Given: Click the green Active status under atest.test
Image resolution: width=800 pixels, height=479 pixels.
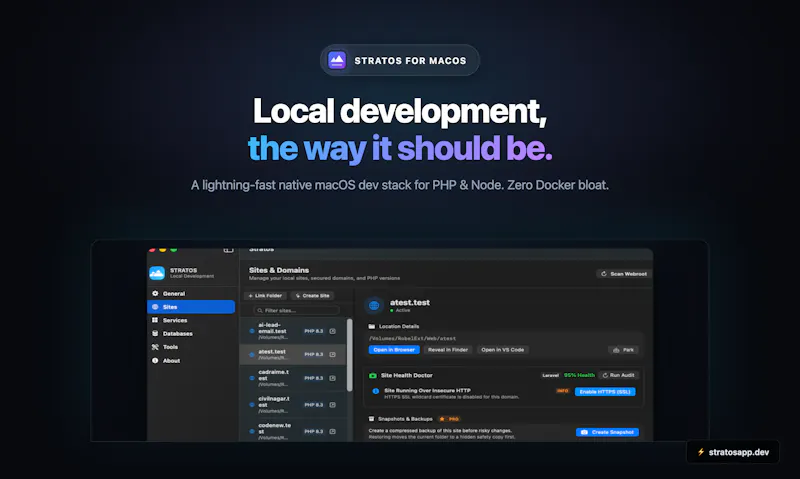Looking at the screenshot, I should (400, 310).
